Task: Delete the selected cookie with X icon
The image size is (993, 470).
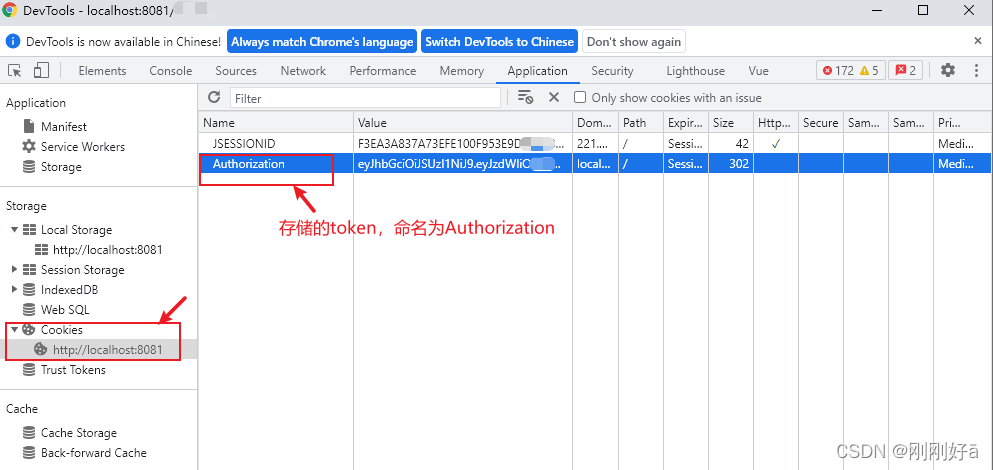Action: click(554, 97)
